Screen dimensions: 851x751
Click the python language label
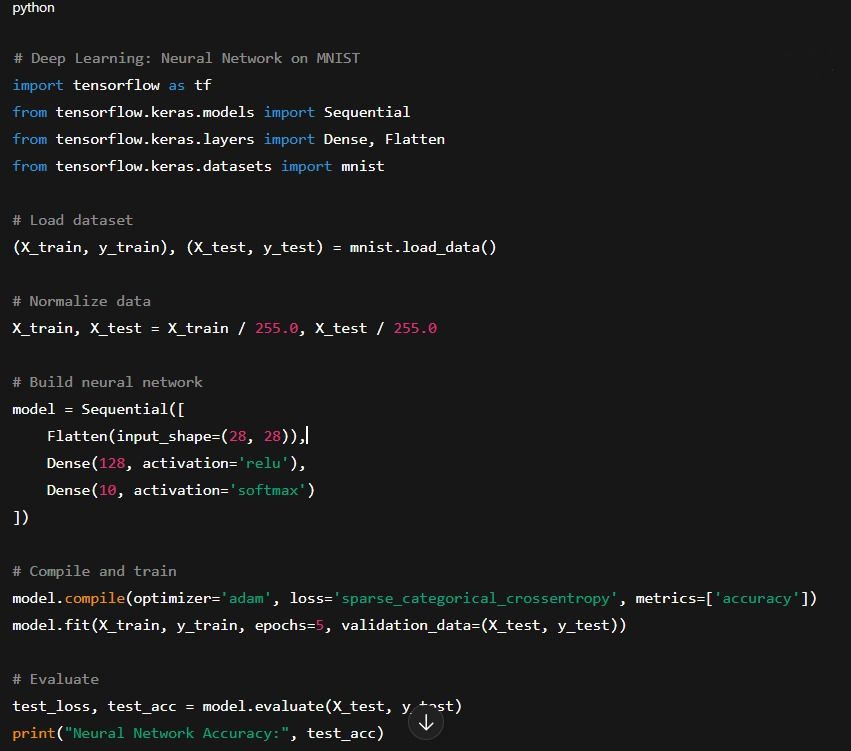point(34,8)
